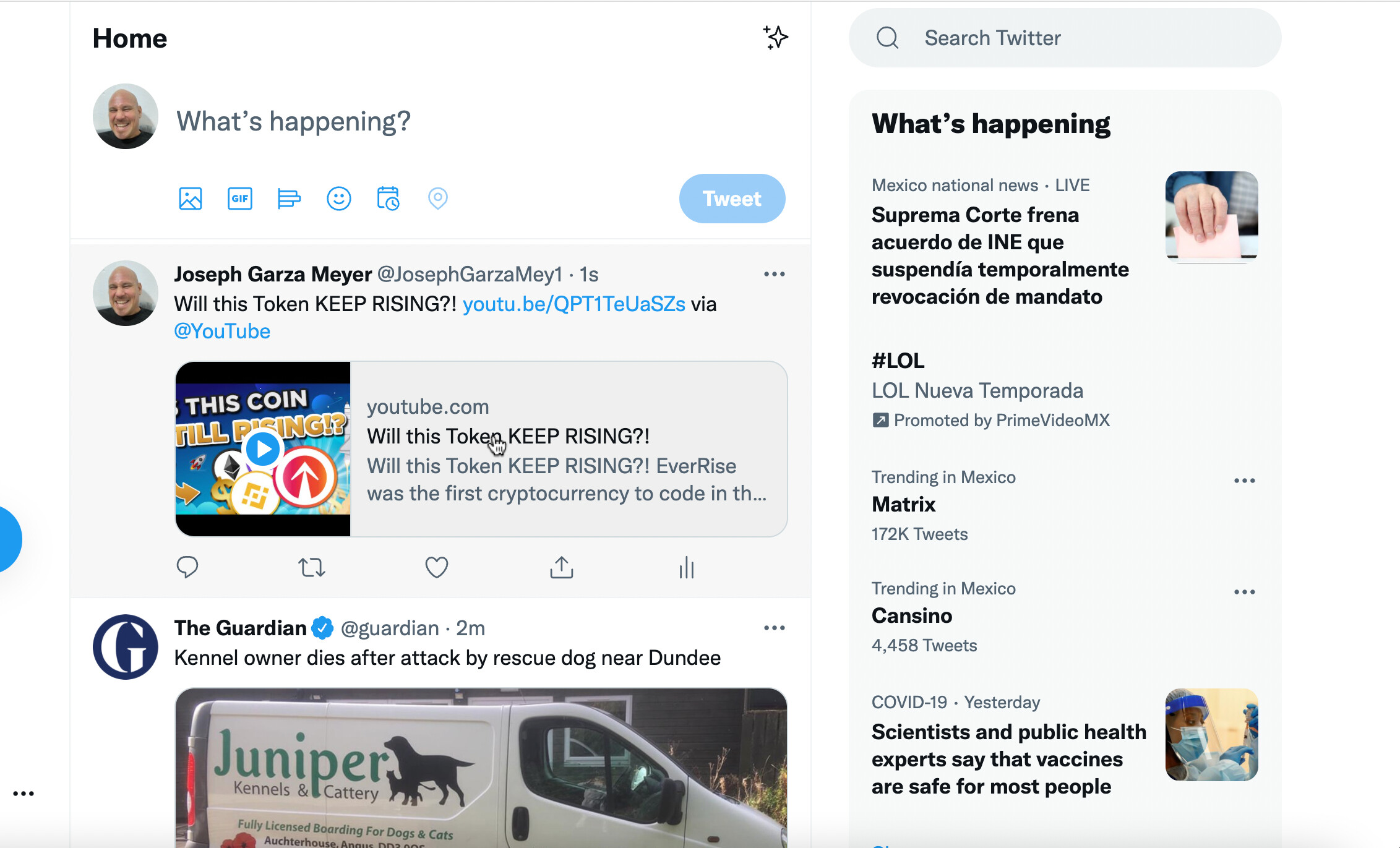Expand options for Matrix trending topic
1400x848 pixels.
click(1245, 481)
